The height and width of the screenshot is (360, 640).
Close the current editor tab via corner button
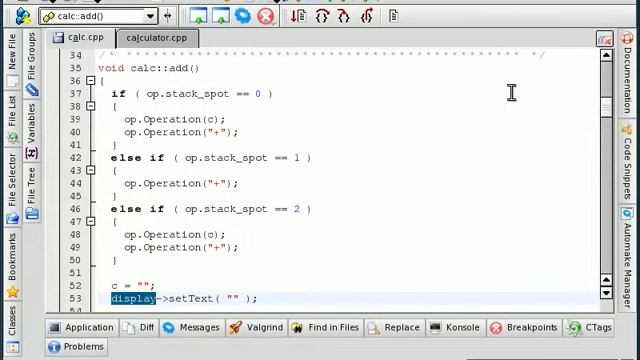point(604,39)
